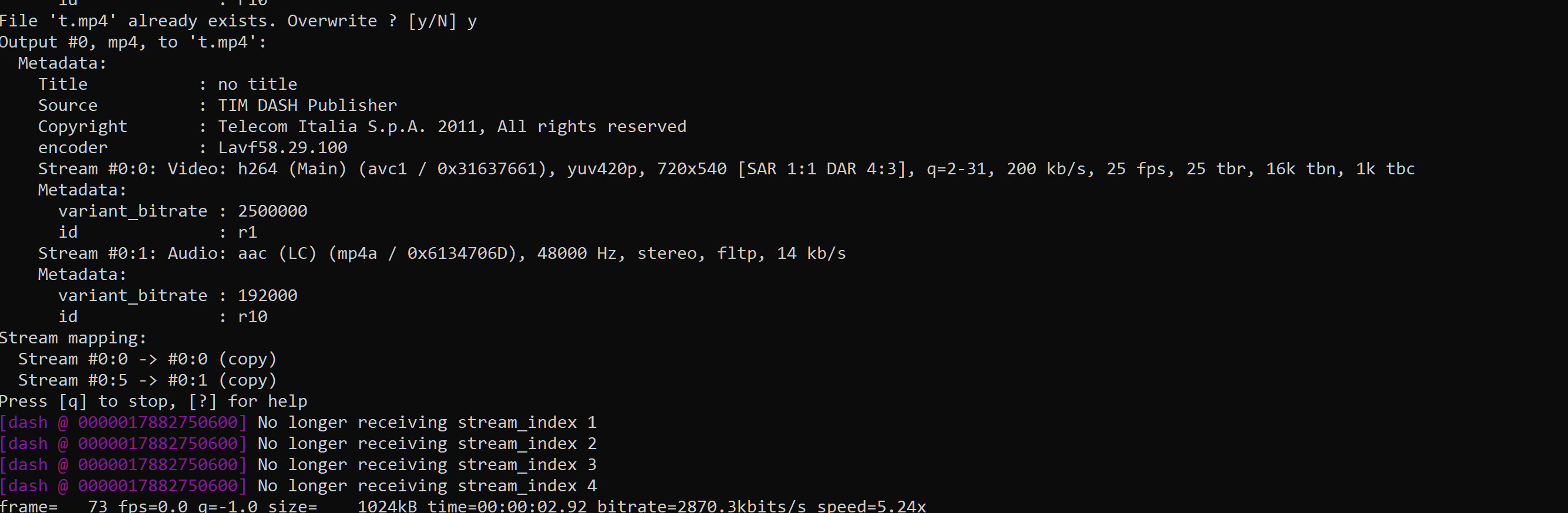This screenshot has width=1568, height=513.
Task: Click the 'No longer receiving stream_index 1' message
Action: tap(427, 423)
